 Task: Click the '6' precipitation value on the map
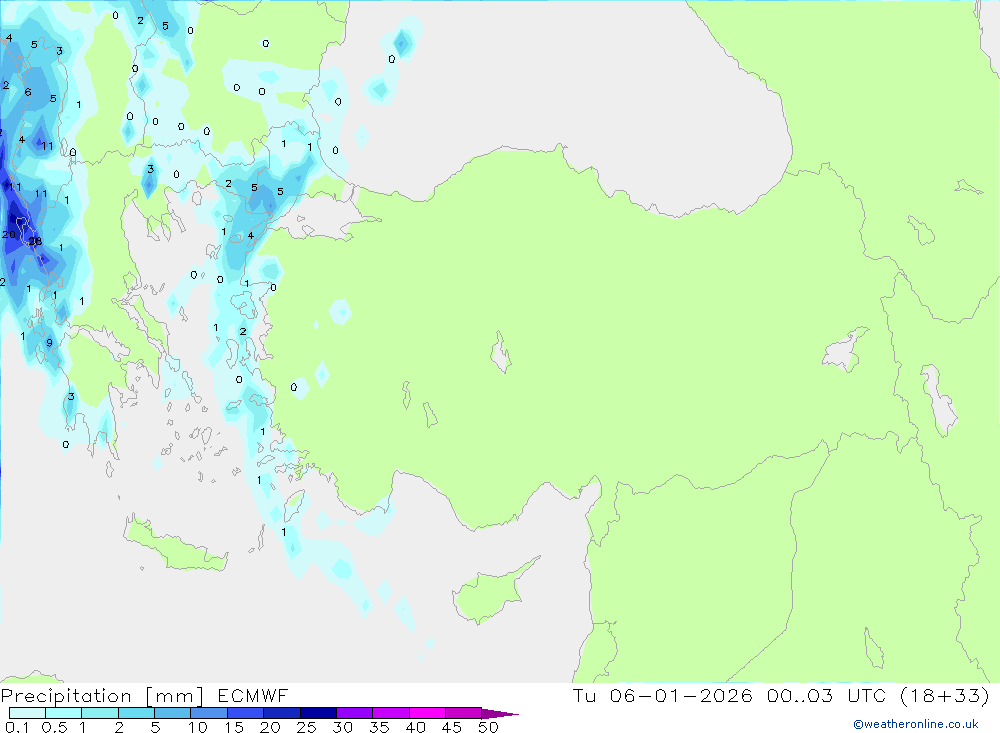click(27, 92)
